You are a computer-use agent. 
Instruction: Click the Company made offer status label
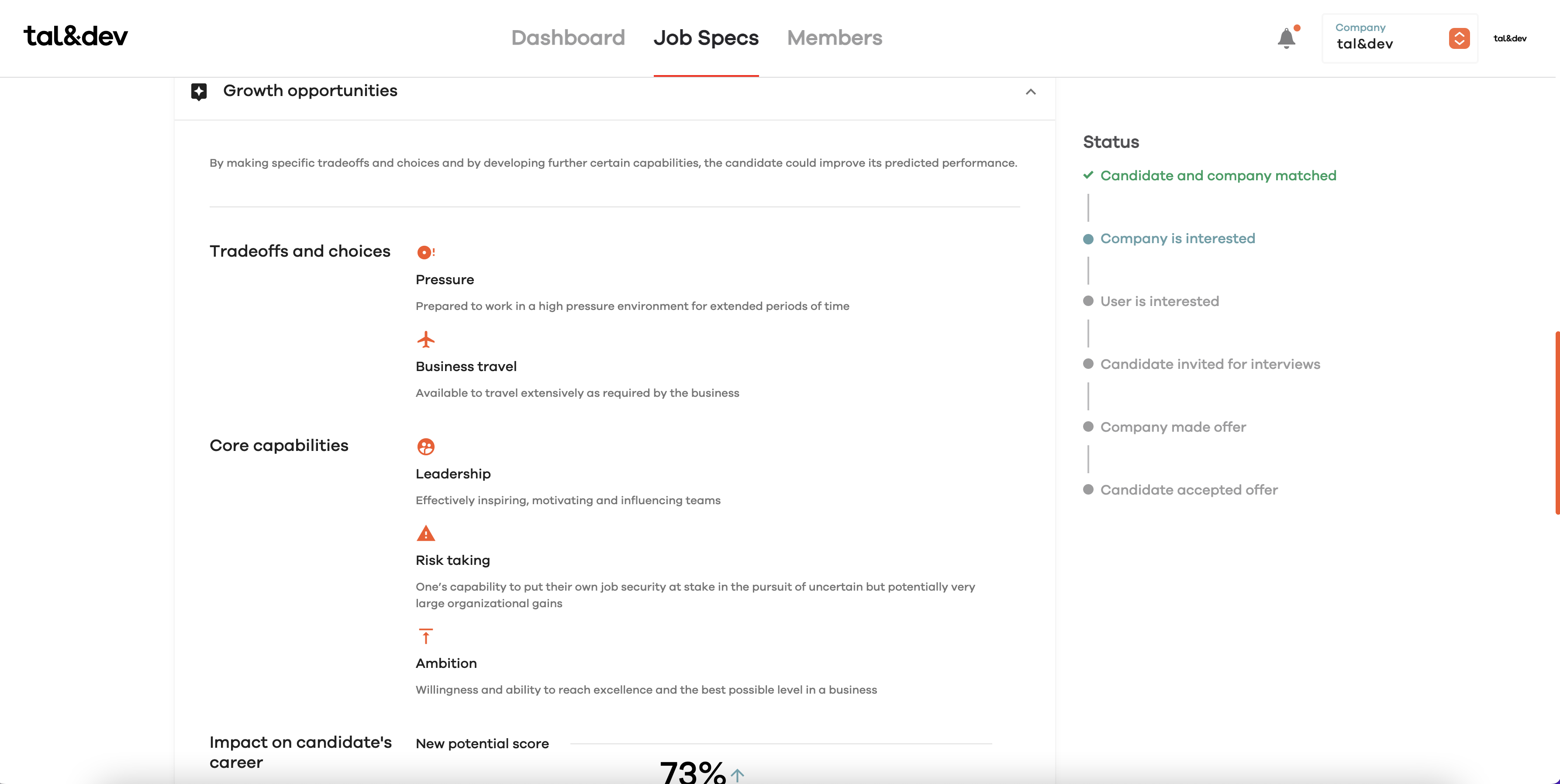1173,427
